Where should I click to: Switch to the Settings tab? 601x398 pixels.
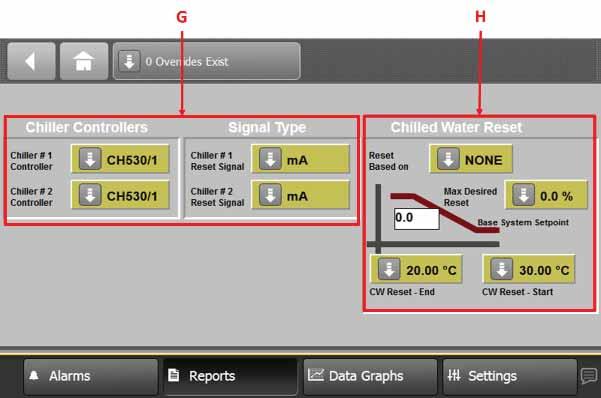pyautogui.click(x=509, y=376)
